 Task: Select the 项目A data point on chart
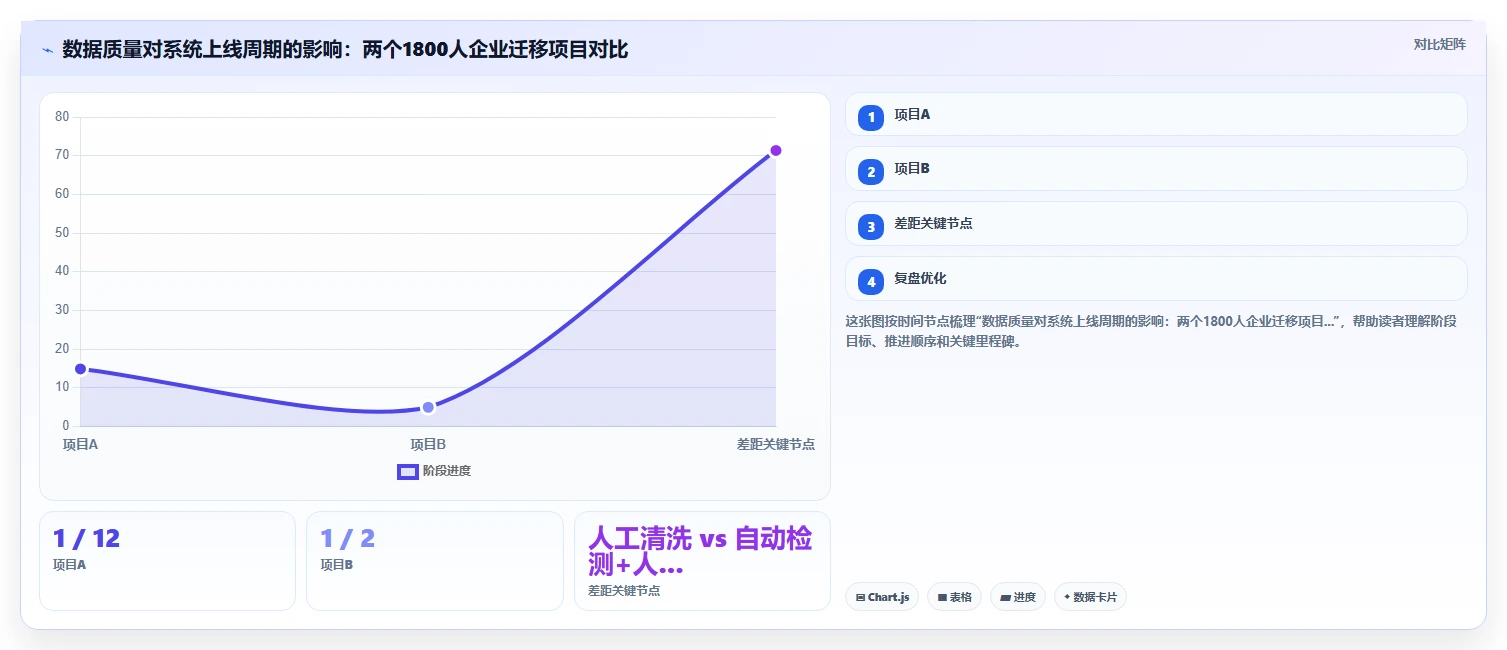[80, 369]
